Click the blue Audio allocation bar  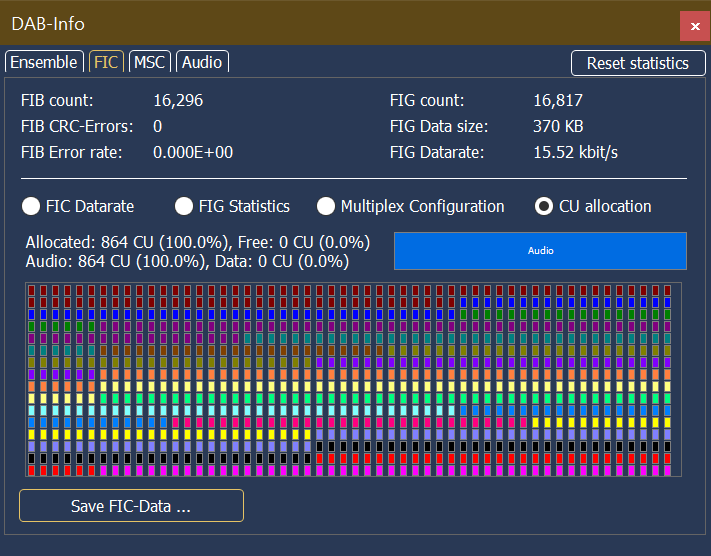point(540,251)
